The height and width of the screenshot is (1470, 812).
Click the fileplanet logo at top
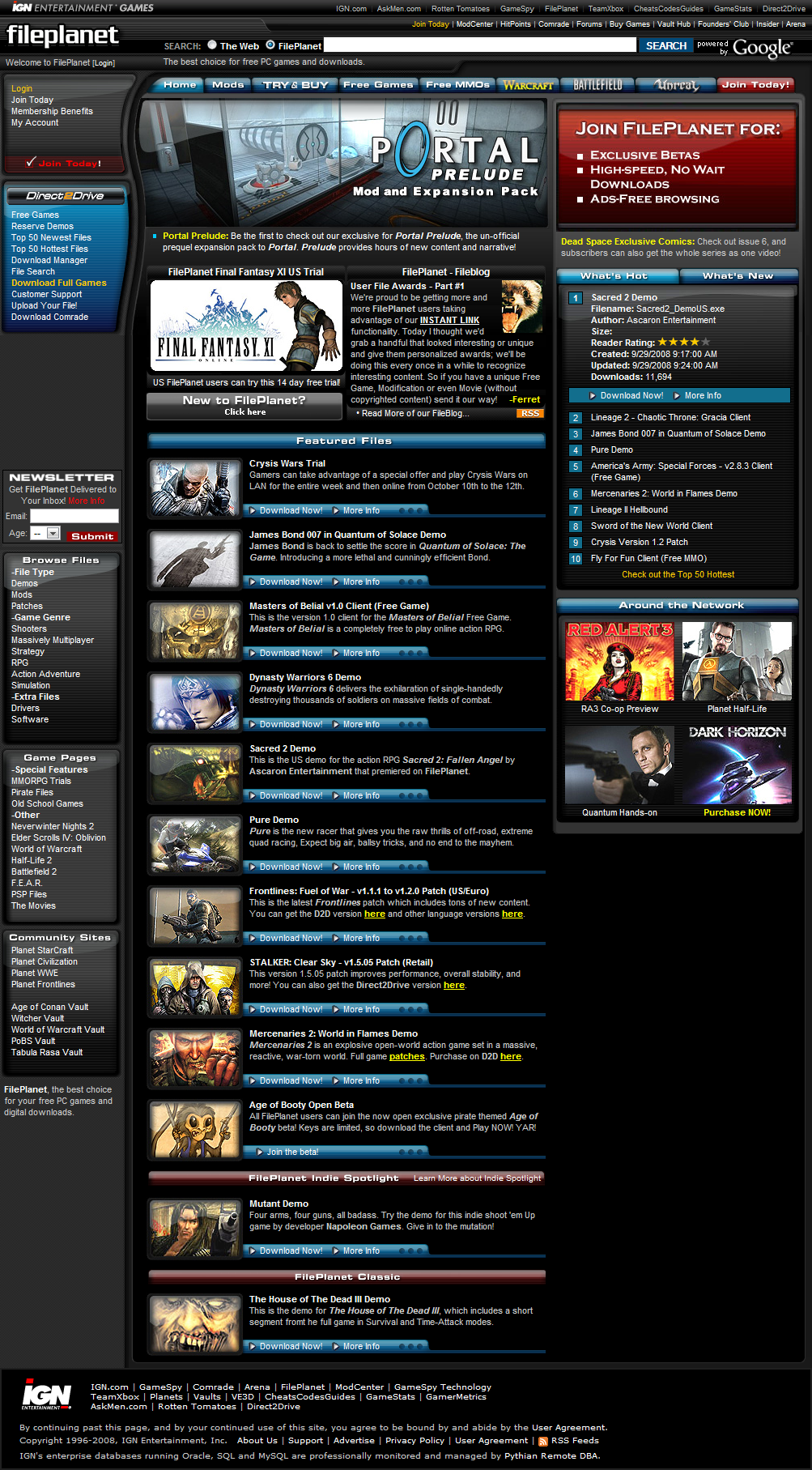(x=62, y=35)
